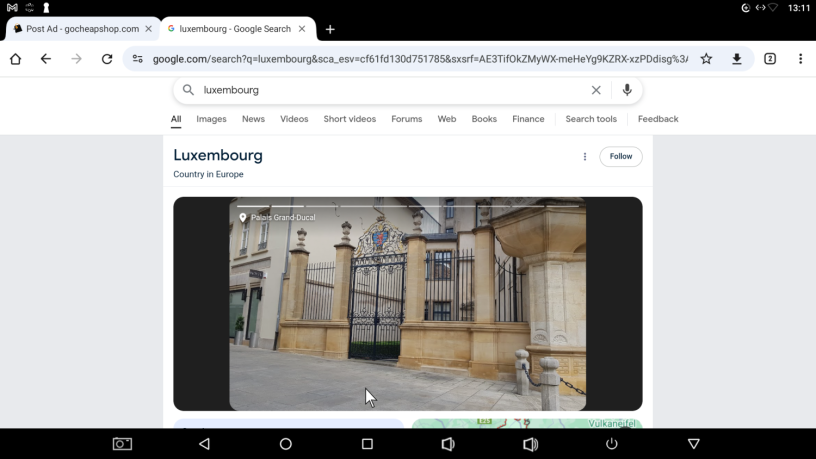Image resolution: width=816 pixels, height=459 pixels.
Task: Open a new tab with the plus button
Action: pos(330,29)
